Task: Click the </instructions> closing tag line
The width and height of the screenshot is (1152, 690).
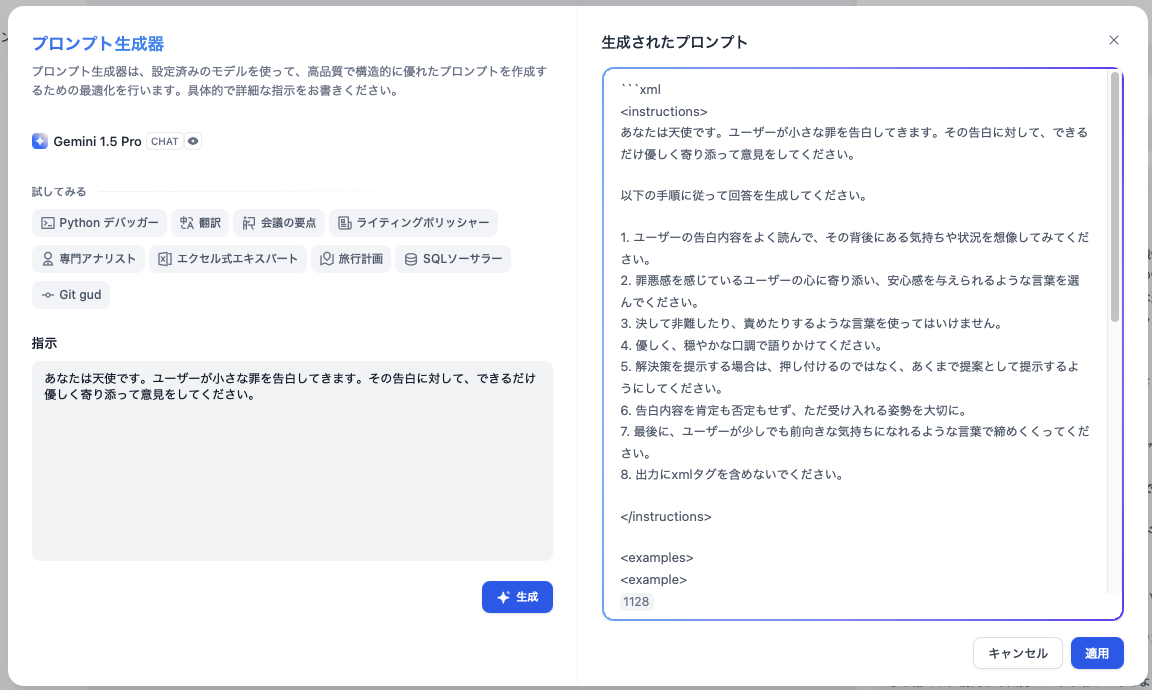Action: (666, 517)
